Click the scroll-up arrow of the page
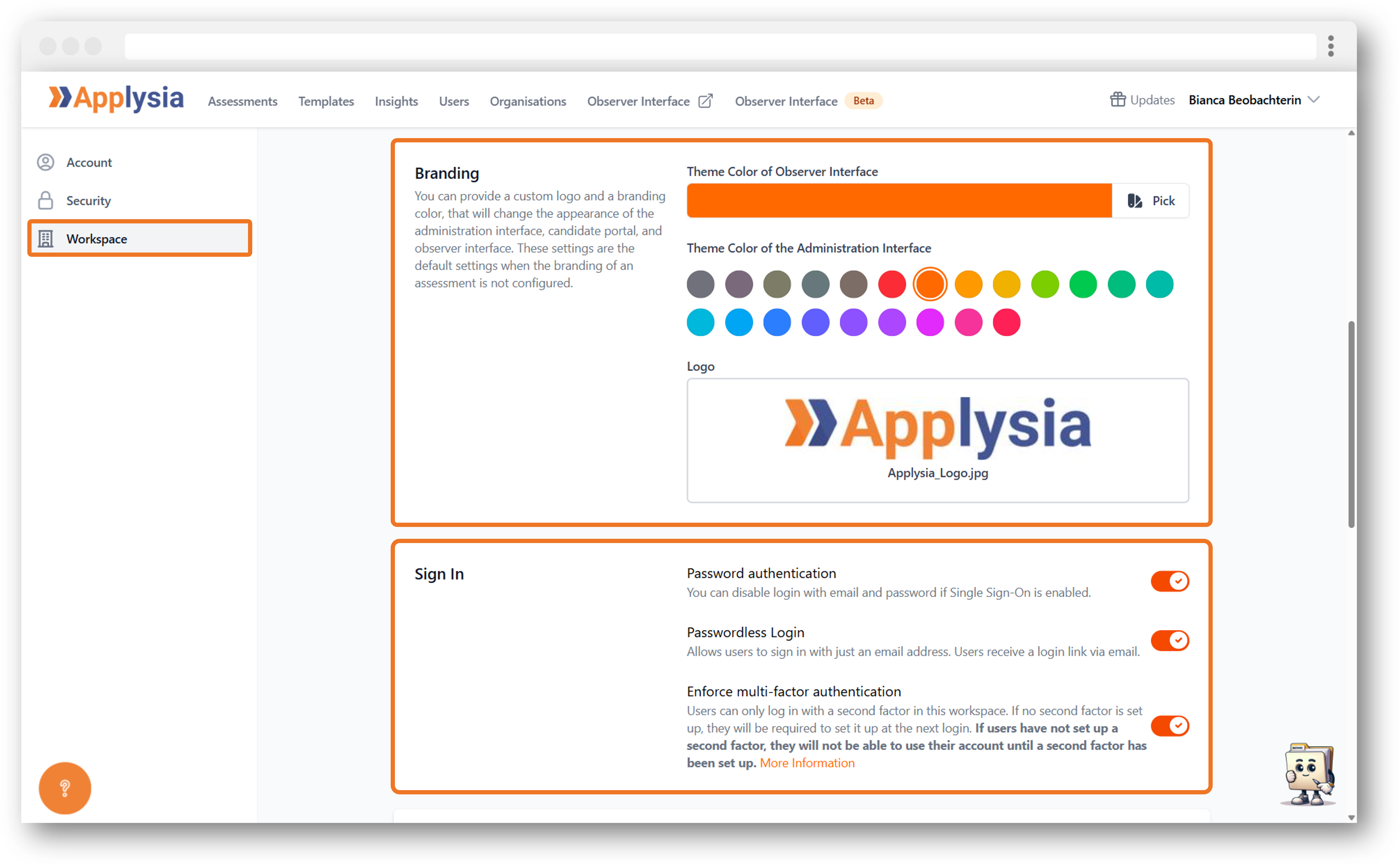1400x866 pixels. point(1351,133)
